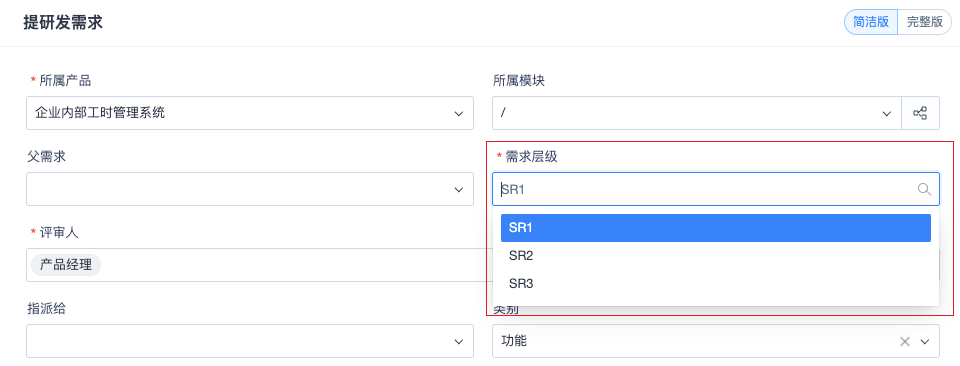Select SR1 from the level list
Viewport: 960px width, 366px height.
tap(716, 228)
